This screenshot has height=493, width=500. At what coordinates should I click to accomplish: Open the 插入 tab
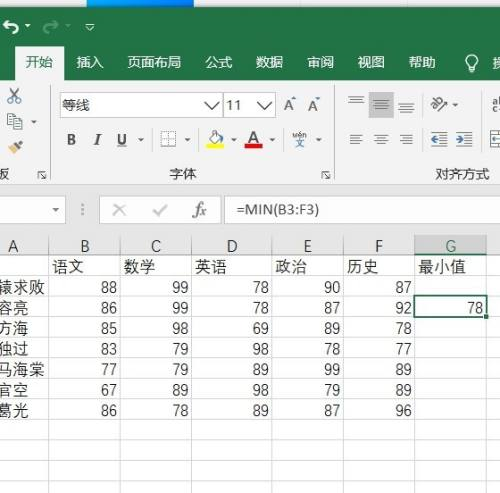point(90,63)
